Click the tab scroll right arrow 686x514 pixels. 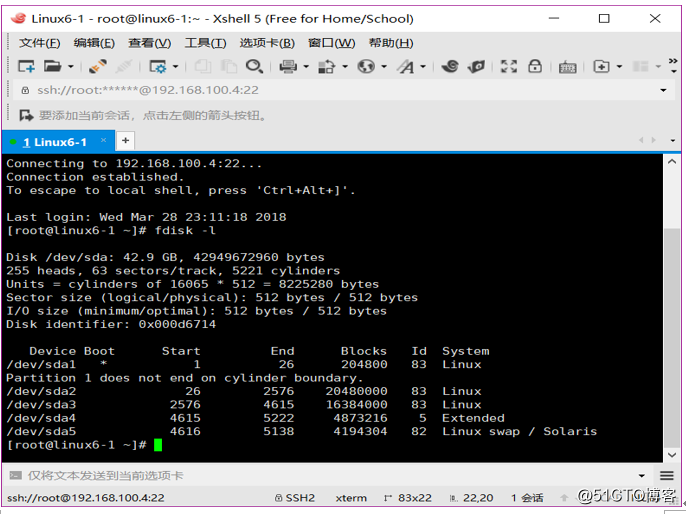tap(654, 140)
